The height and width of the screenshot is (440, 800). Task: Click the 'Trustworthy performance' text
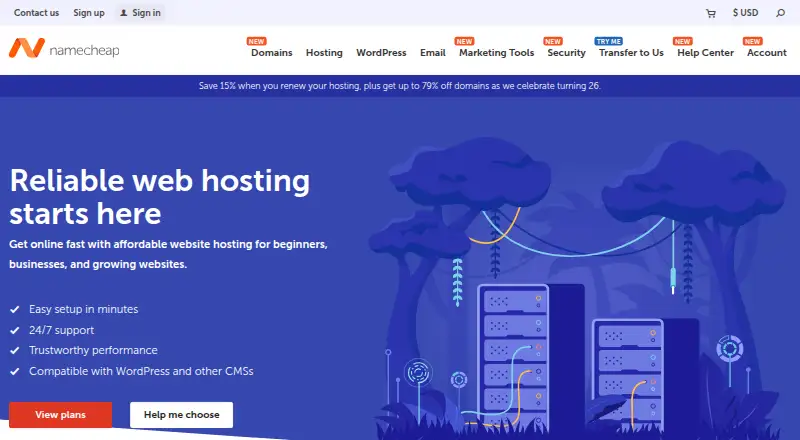(93, 350)
